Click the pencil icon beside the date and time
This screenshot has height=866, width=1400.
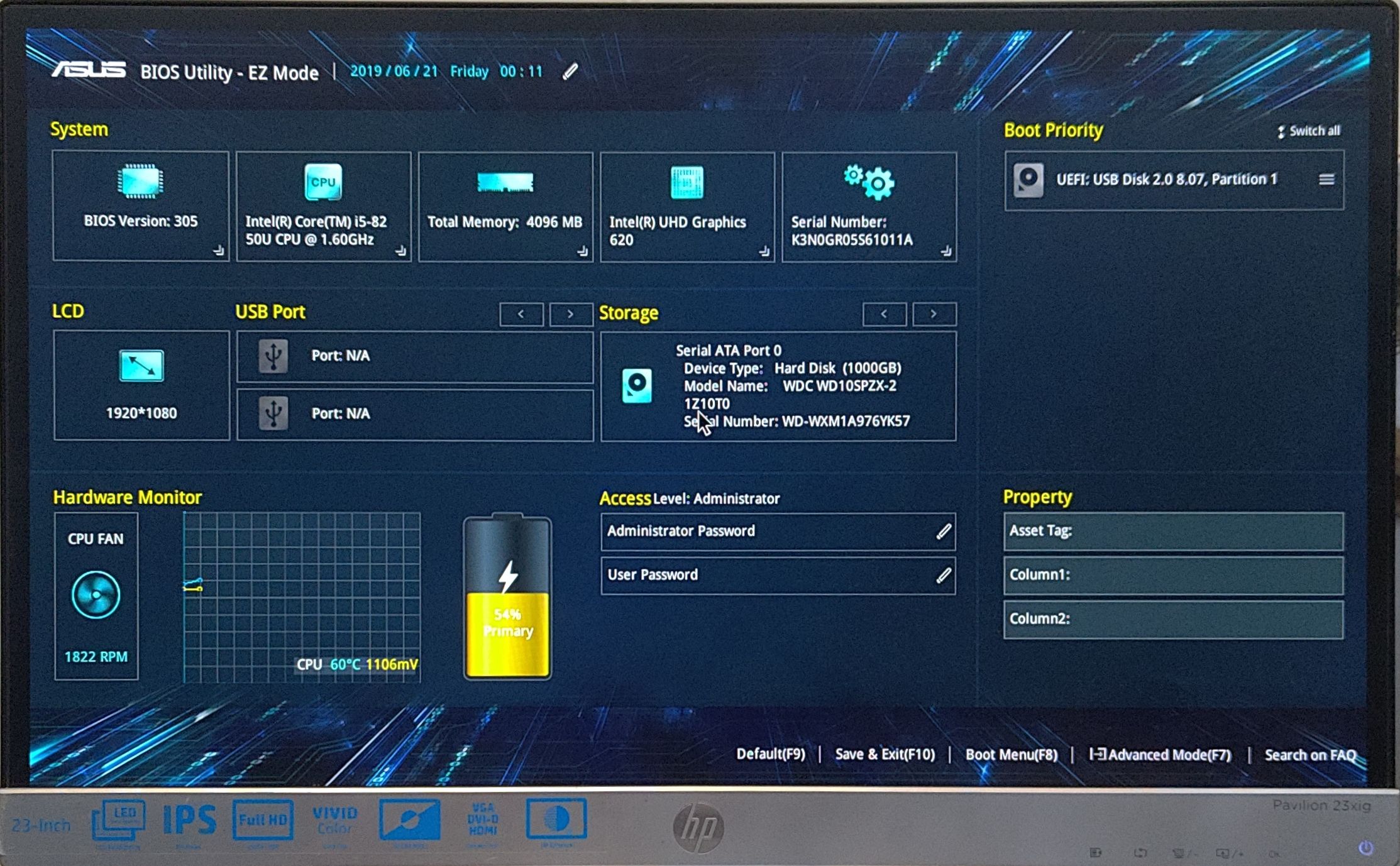coord(570,72)
